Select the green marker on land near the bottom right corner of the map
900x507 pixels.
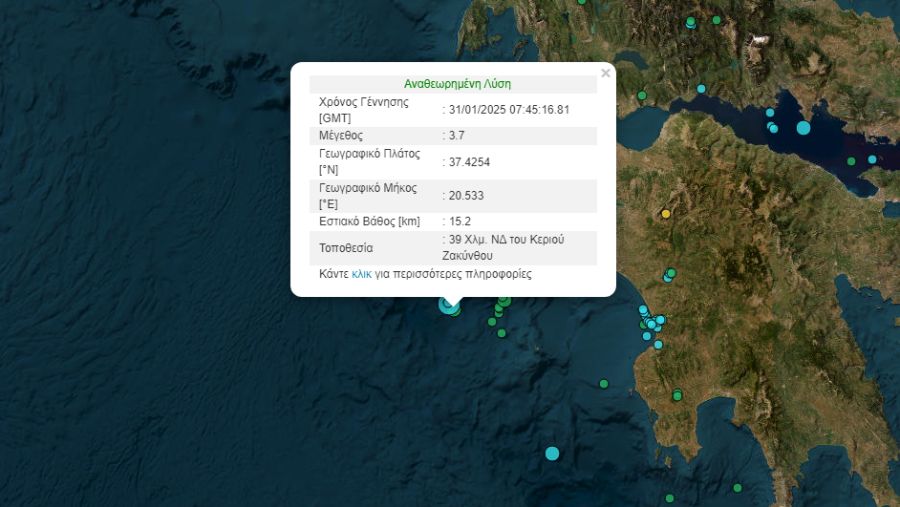(738, 488)
